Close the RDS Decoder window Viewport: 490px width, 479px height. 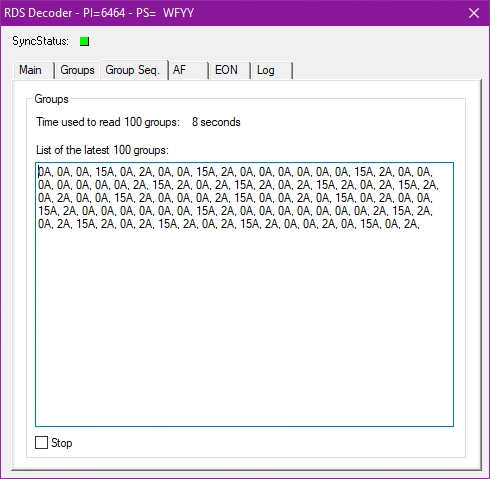click(474, 13)
